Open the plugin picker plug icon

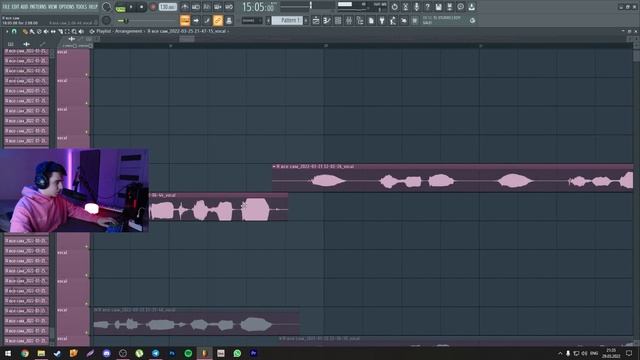pos(382,20)
